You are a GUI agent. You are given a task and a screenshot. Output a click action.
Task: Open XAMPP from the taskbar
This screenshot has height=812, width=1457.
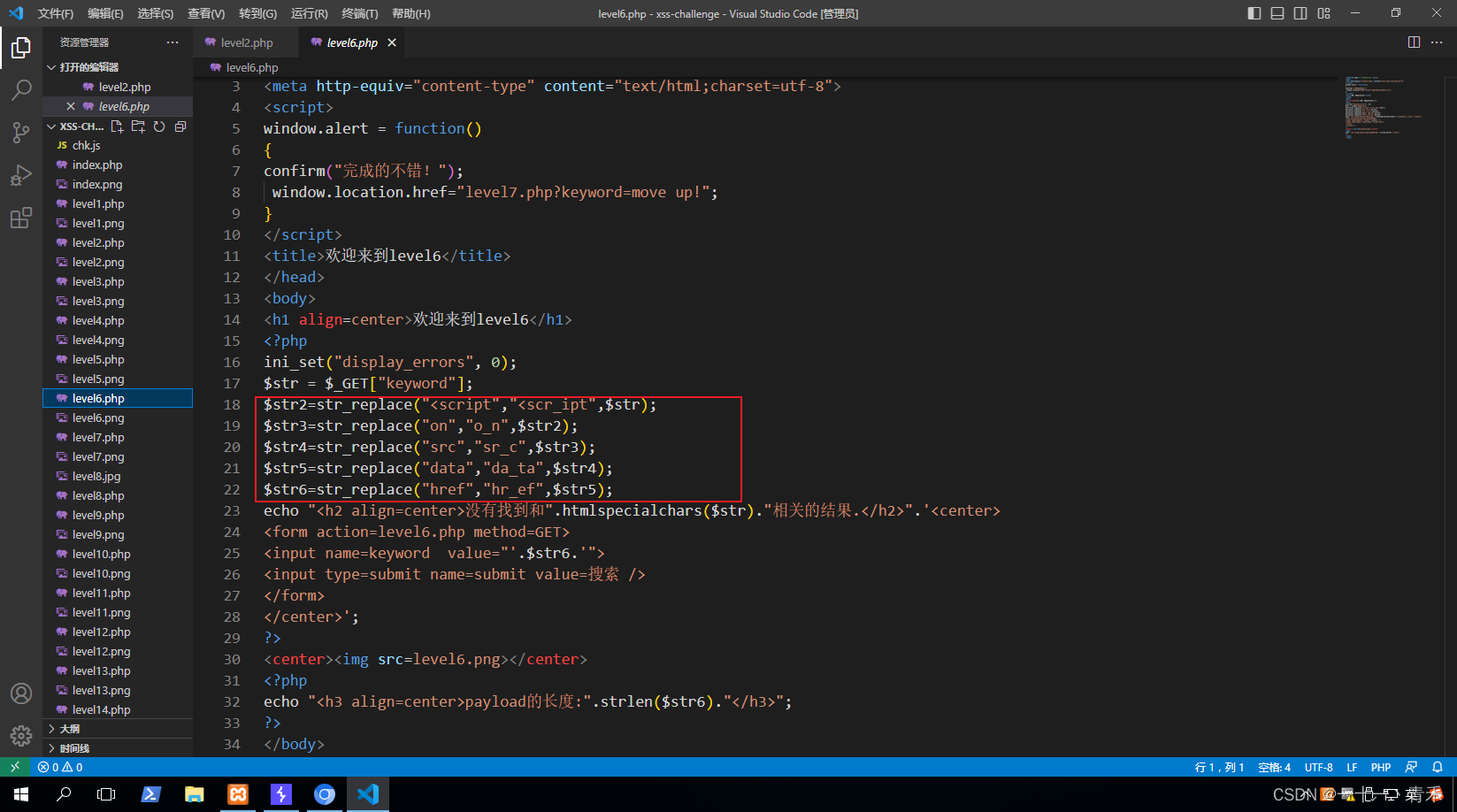[x=238, y=794]
